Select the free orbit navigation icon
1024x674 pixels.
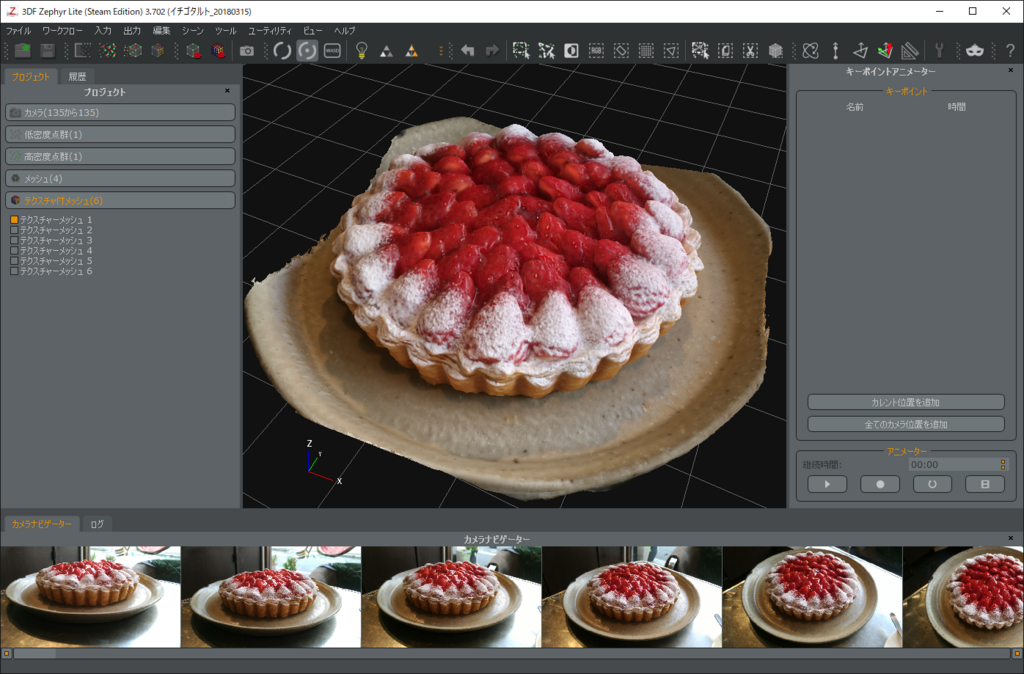(x=282, y=50)
